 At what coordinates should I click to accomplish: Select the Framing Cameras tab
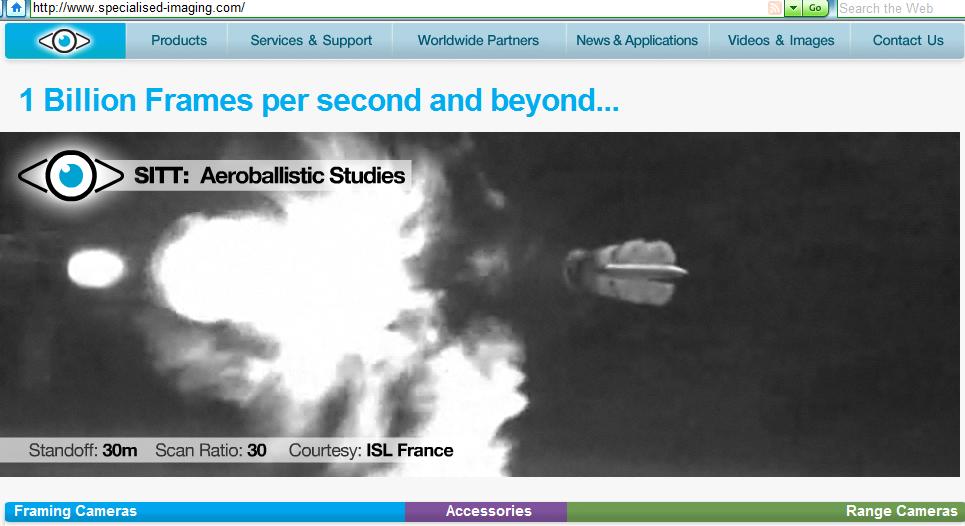(76, 511)
